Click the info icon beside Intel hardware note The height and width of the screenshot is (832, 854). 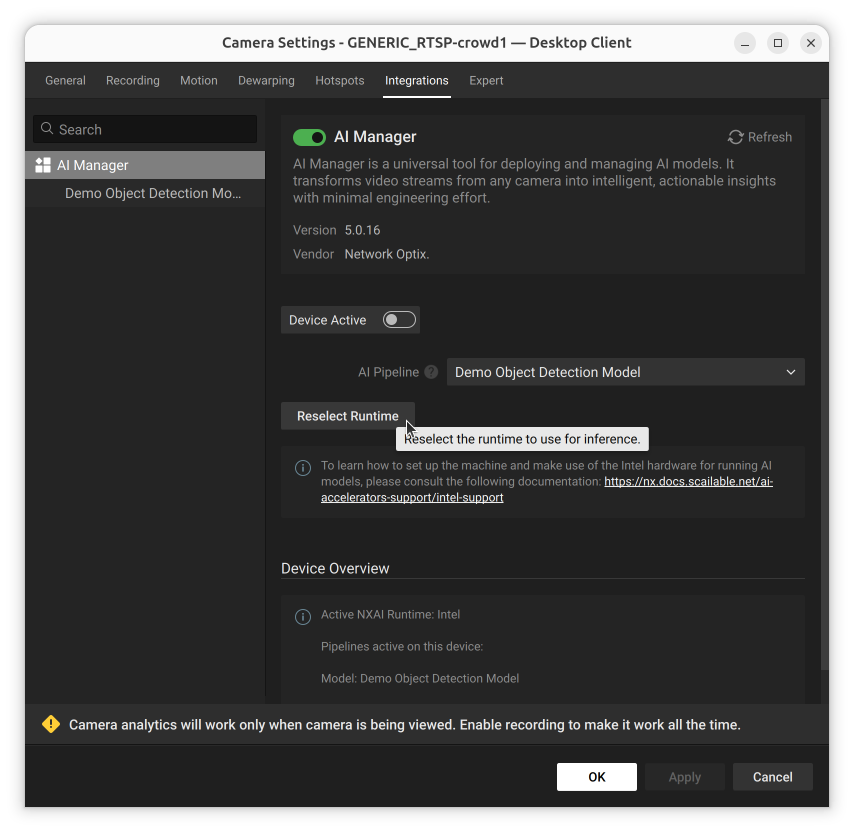303,468
